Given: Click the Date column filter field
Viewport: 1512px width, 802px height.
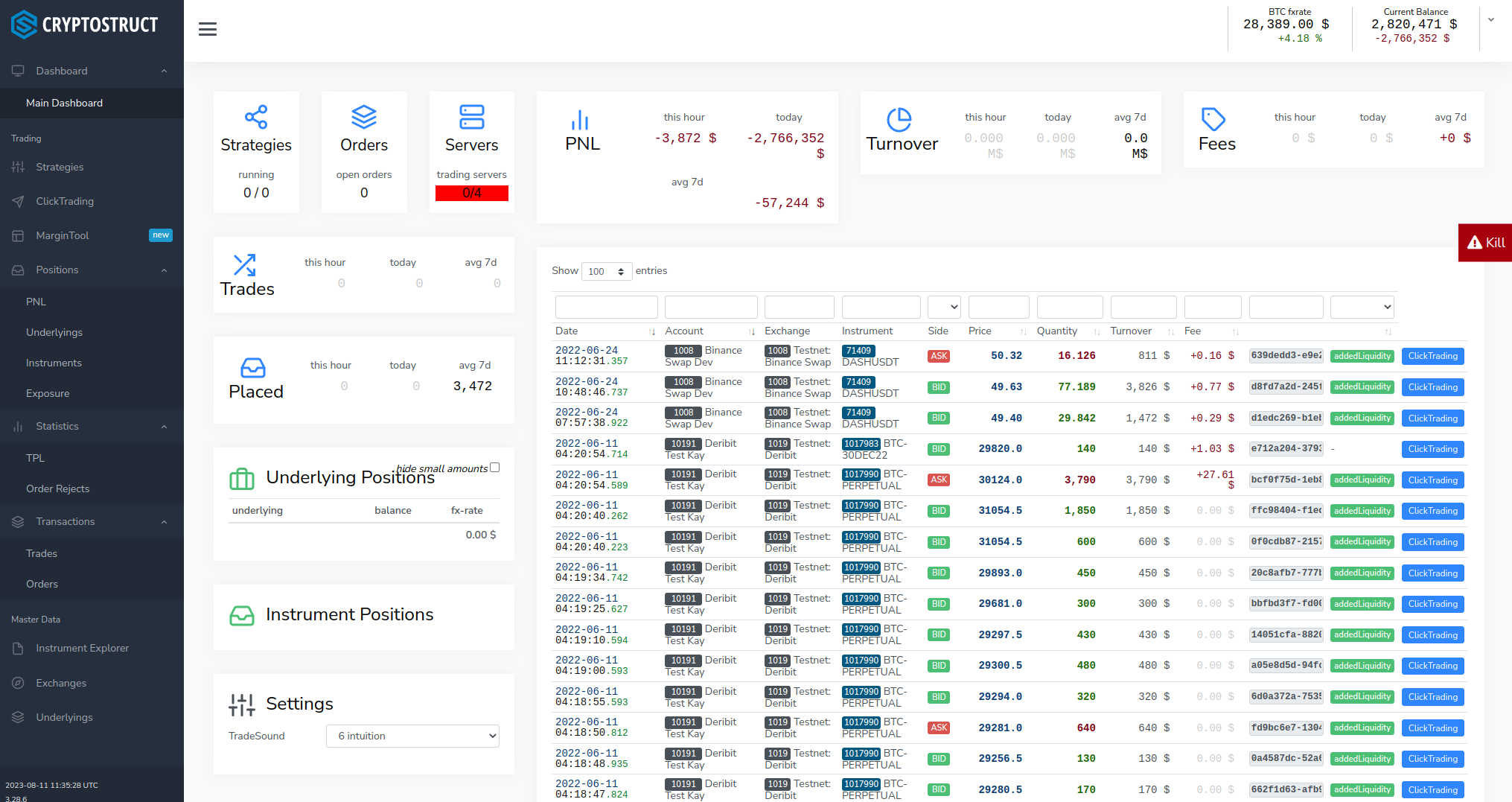Looking at the screenshot, I should [606, 307].
